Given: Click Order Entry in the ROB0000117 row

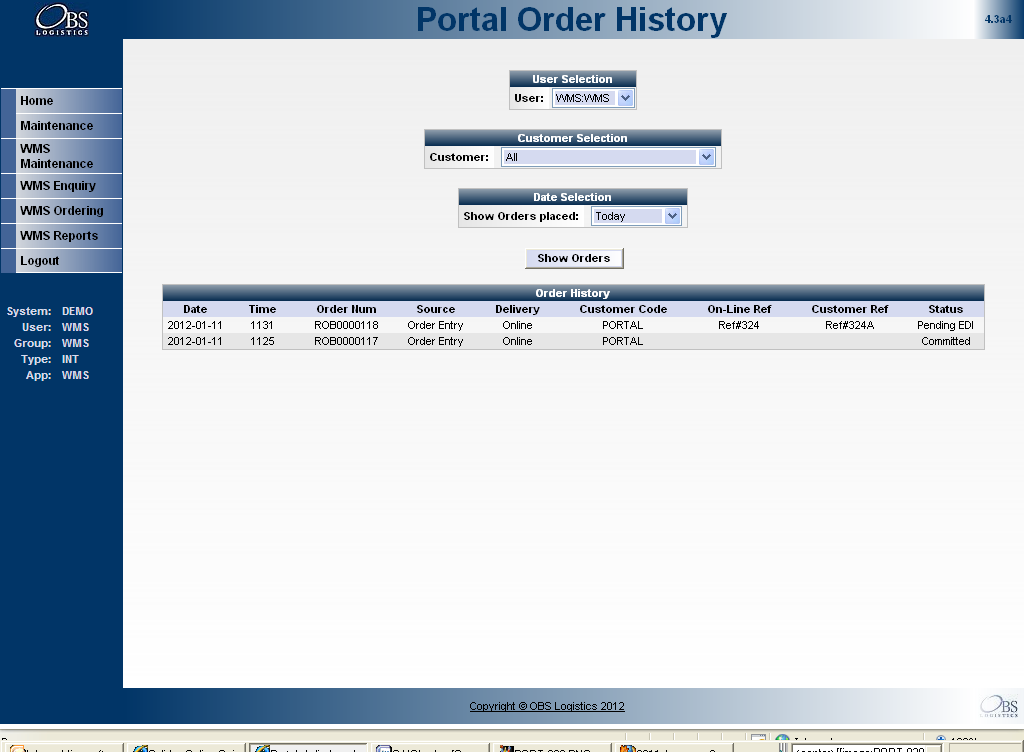Looking at the screenshot, I should (436, 341).
